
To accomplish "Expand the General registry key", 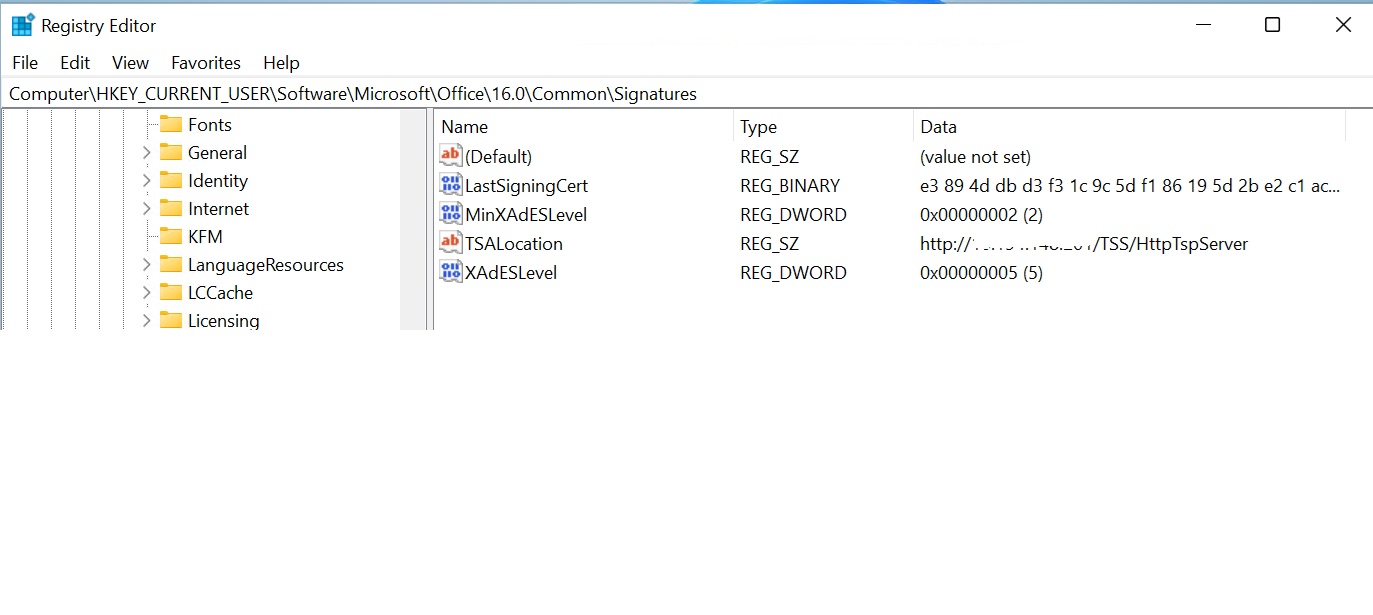I will click(x=148, y=152).
